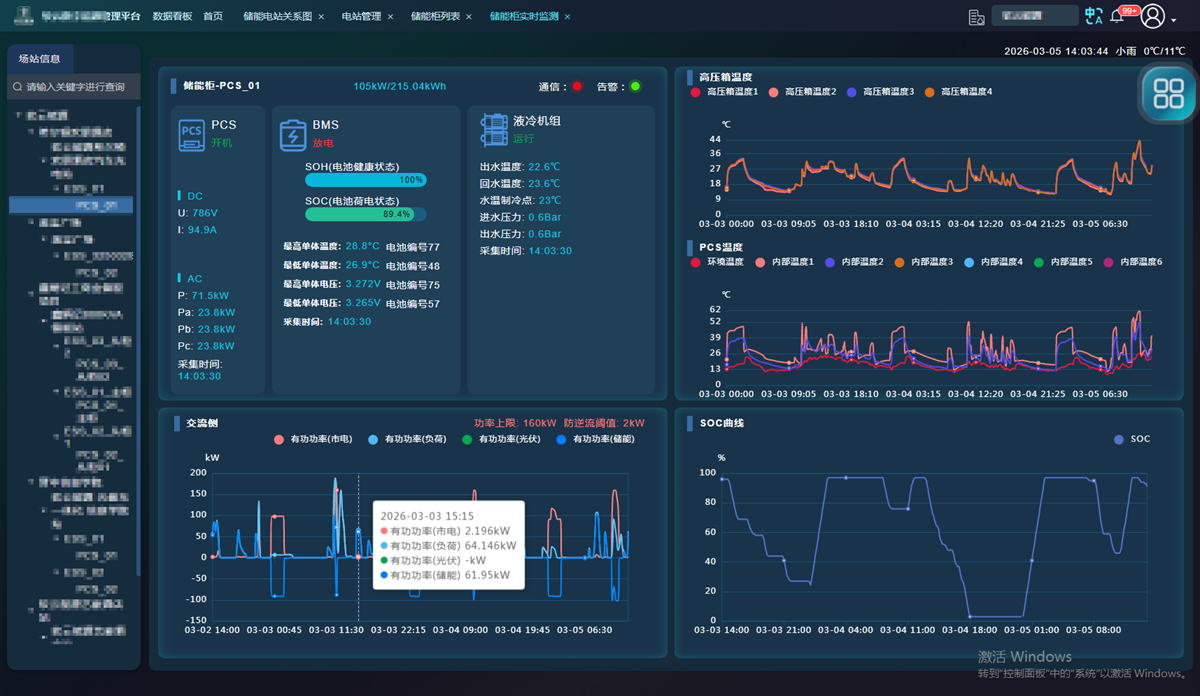Click the green 告警 indicator light
Screen dimensions: 1200x696
pos(635,87)
